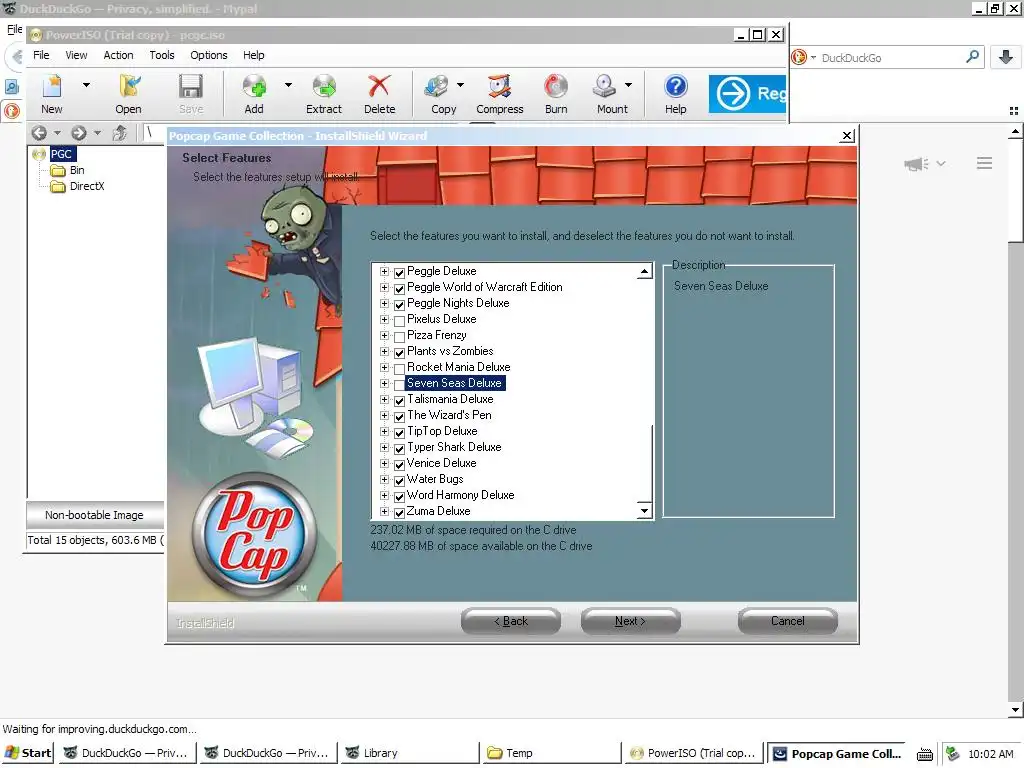This screenshot has width=1024, height=768.
Task: Click the browser page scrollbar down arrow
Action: tap(1016, 709)
